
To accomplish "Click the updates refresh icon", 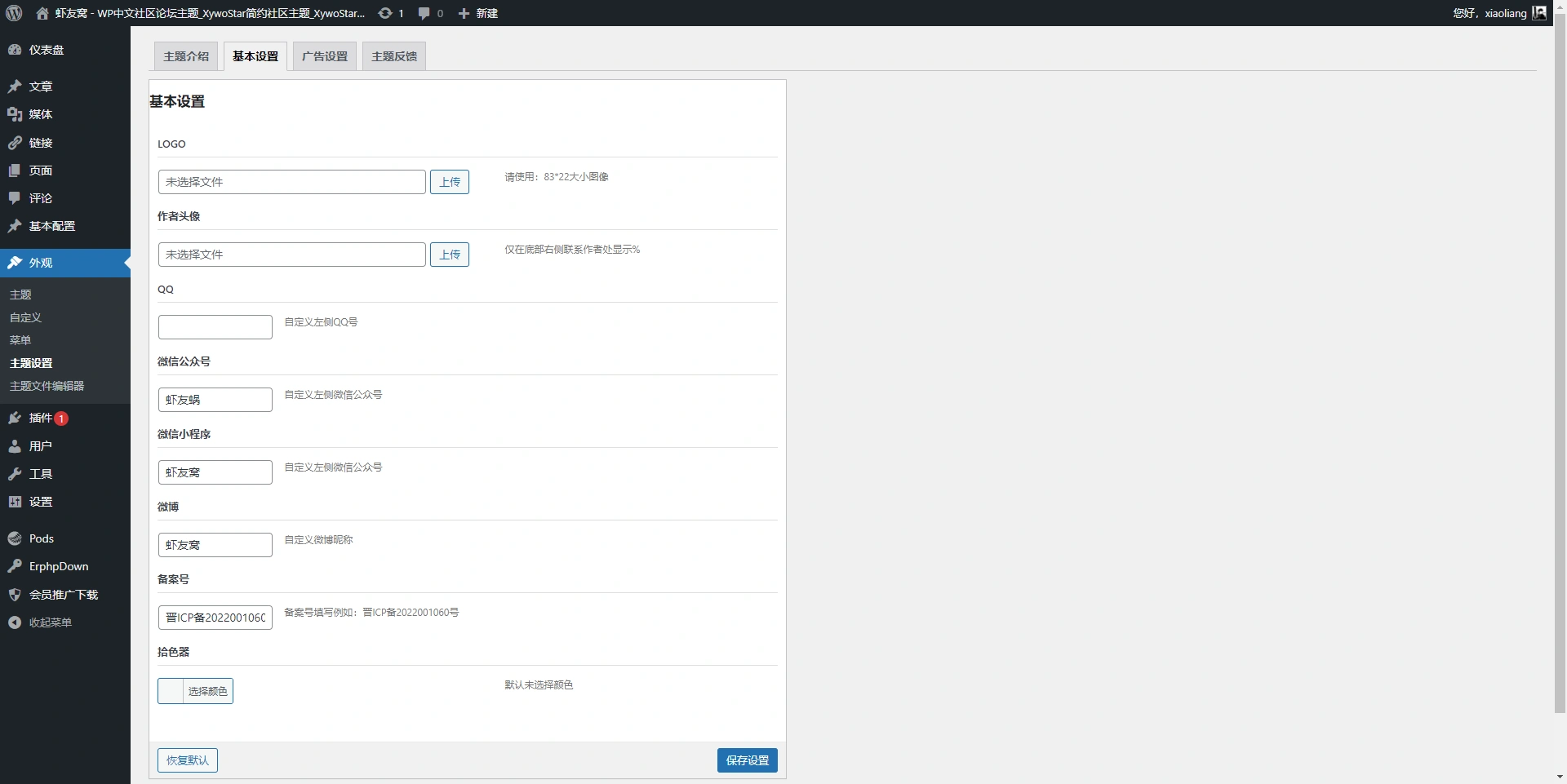I will tap(385, 13).
